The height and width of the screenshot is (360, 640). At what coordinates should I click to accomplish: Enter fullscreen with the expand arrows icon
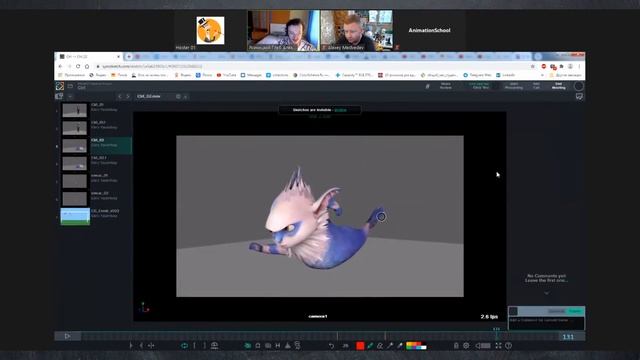pos(498,346)
